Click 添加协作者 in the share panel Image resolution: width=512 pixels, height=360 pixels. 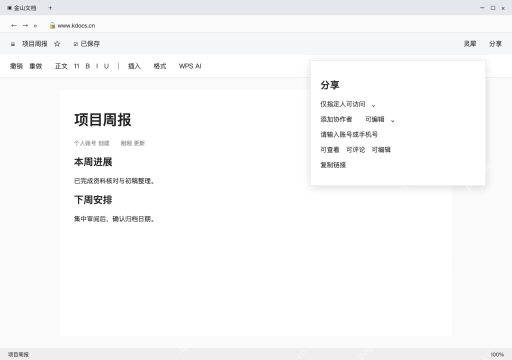click(336, 119)
